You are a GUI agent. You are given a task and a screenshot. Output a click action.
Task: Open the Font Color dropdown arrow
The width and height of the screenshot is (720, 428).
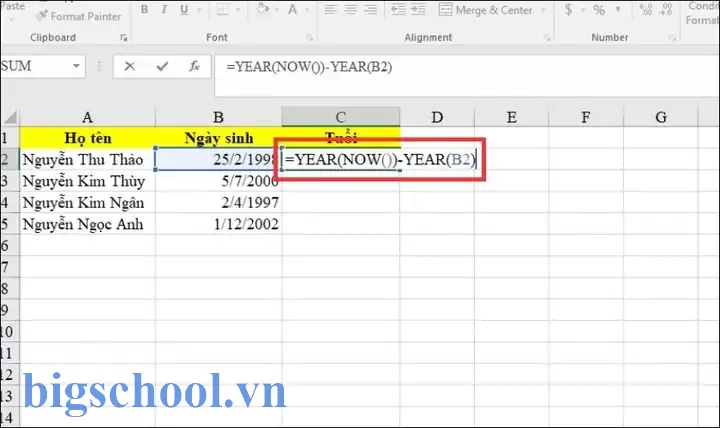click(307, 10)
